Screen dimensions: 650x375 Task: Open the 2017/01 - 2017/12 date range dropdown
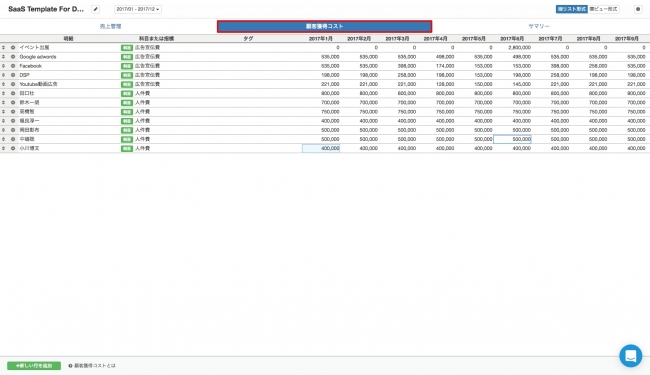click(x=138, y=9)
